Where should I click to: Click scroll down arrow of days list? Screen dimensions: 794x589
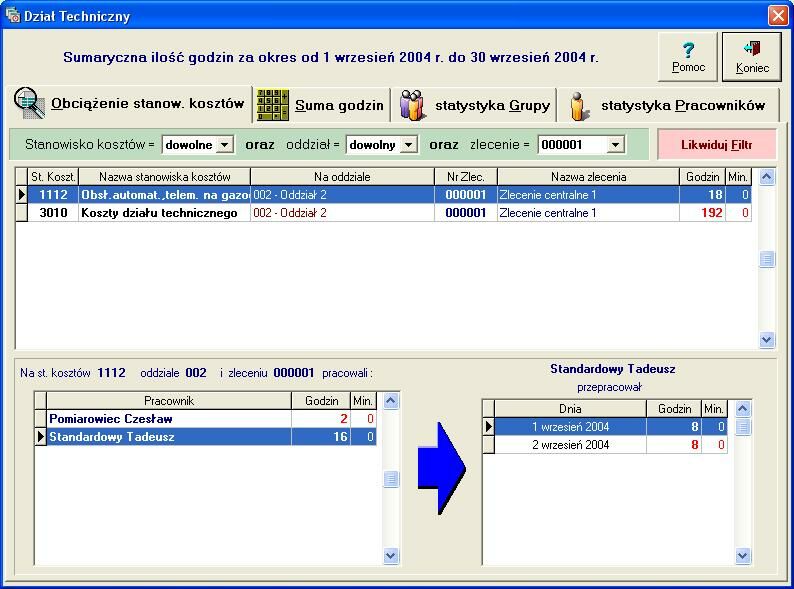click(x=743, y=556)
